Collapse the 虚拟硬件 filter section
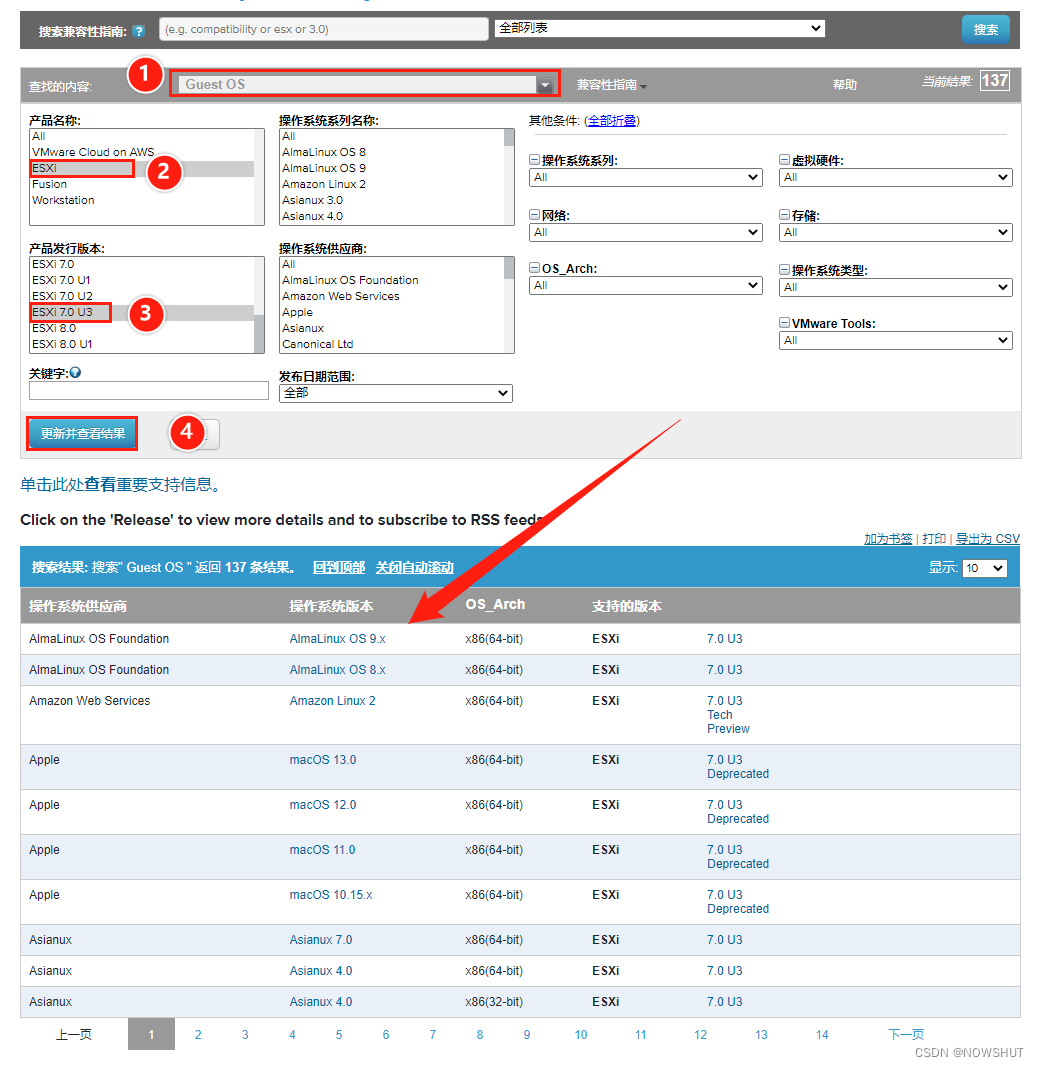The height and width of the screenshot is (1067, 1039). 785,160
